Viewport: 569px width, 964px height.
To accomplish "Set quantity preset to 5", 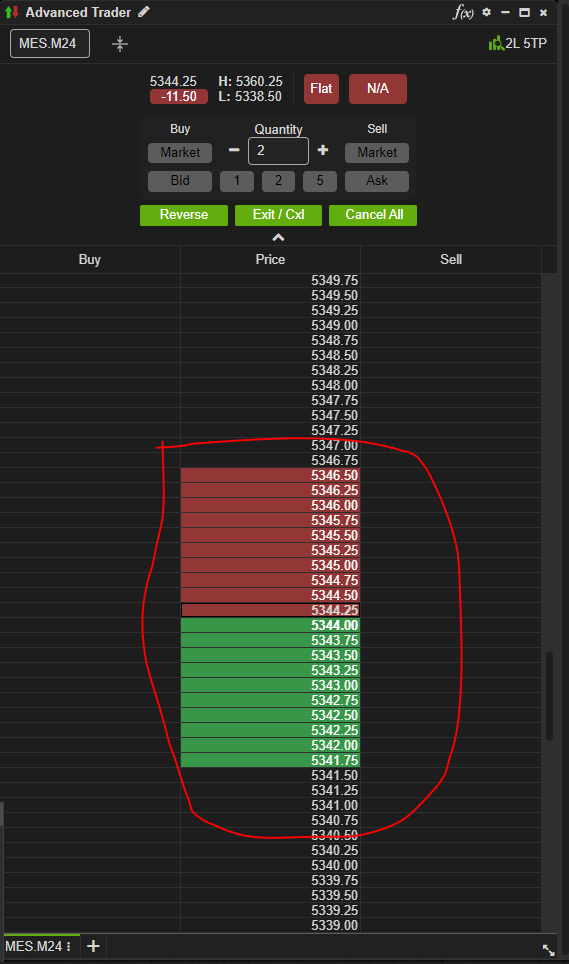I will click(x=320, y=181).
